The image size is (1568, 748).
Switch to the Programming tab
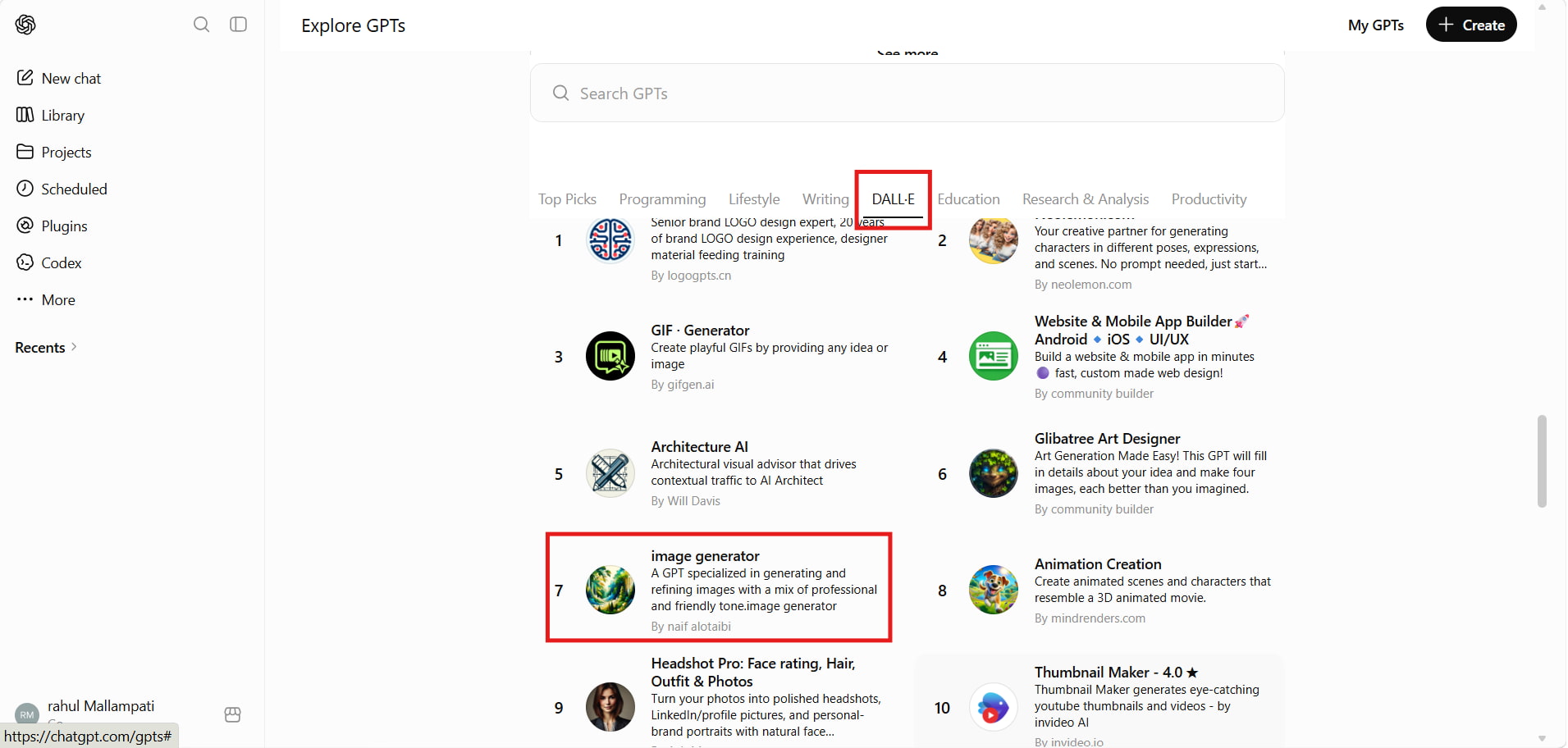coord(662,199)
